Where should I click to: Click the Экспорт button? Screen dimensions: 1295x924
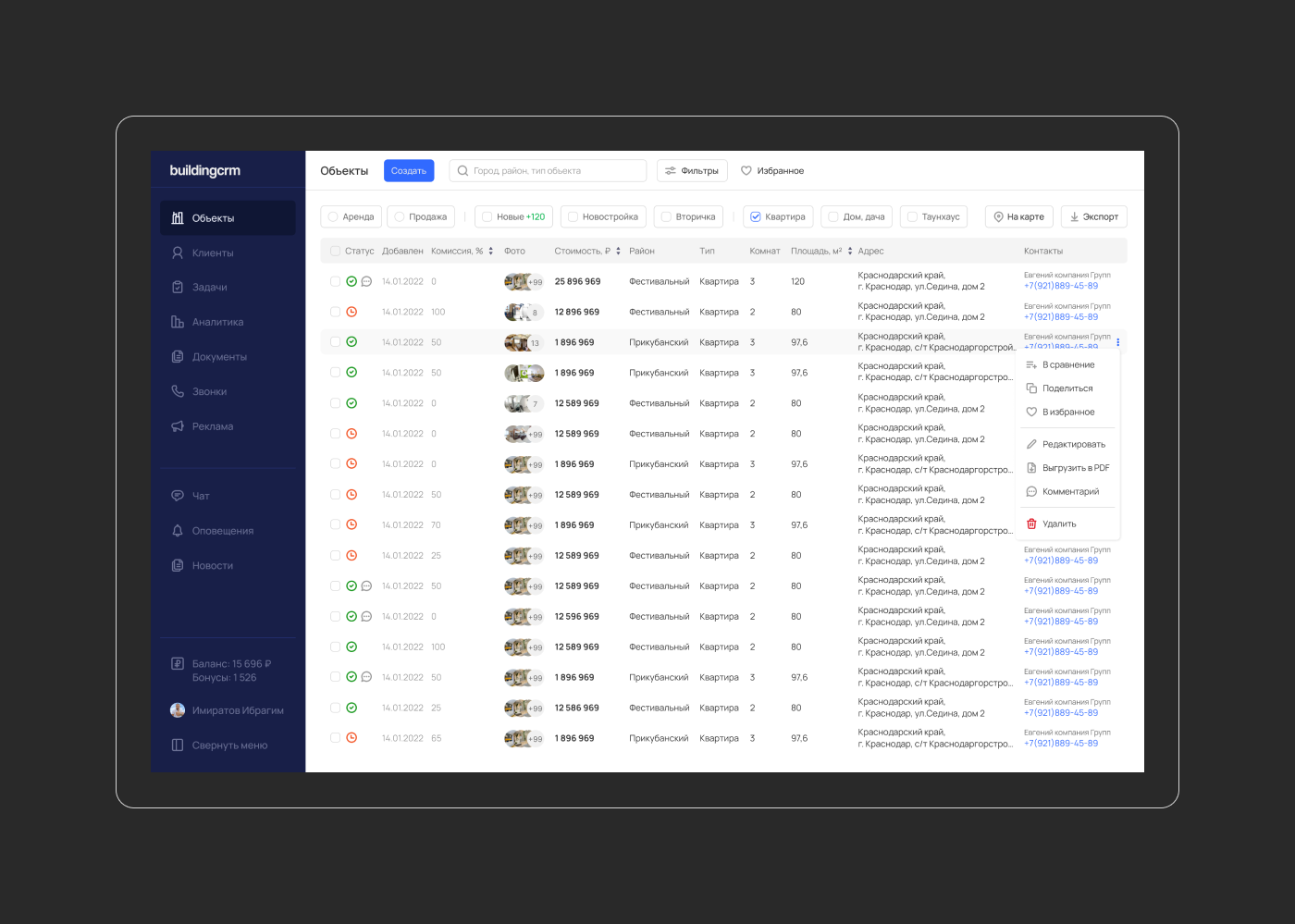1093,217
